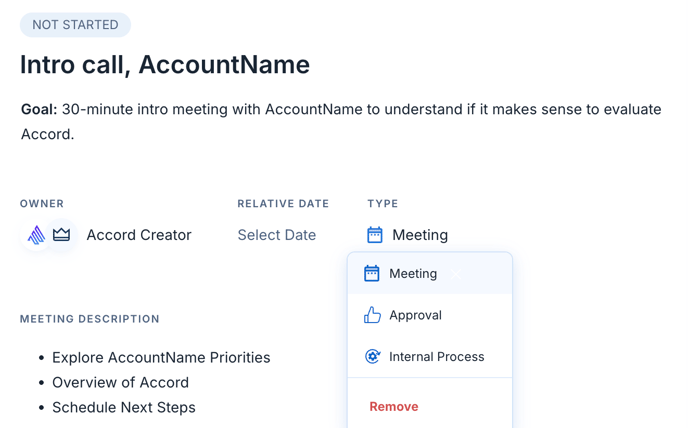Click the NOT STARTED status badge

point(75,25)
